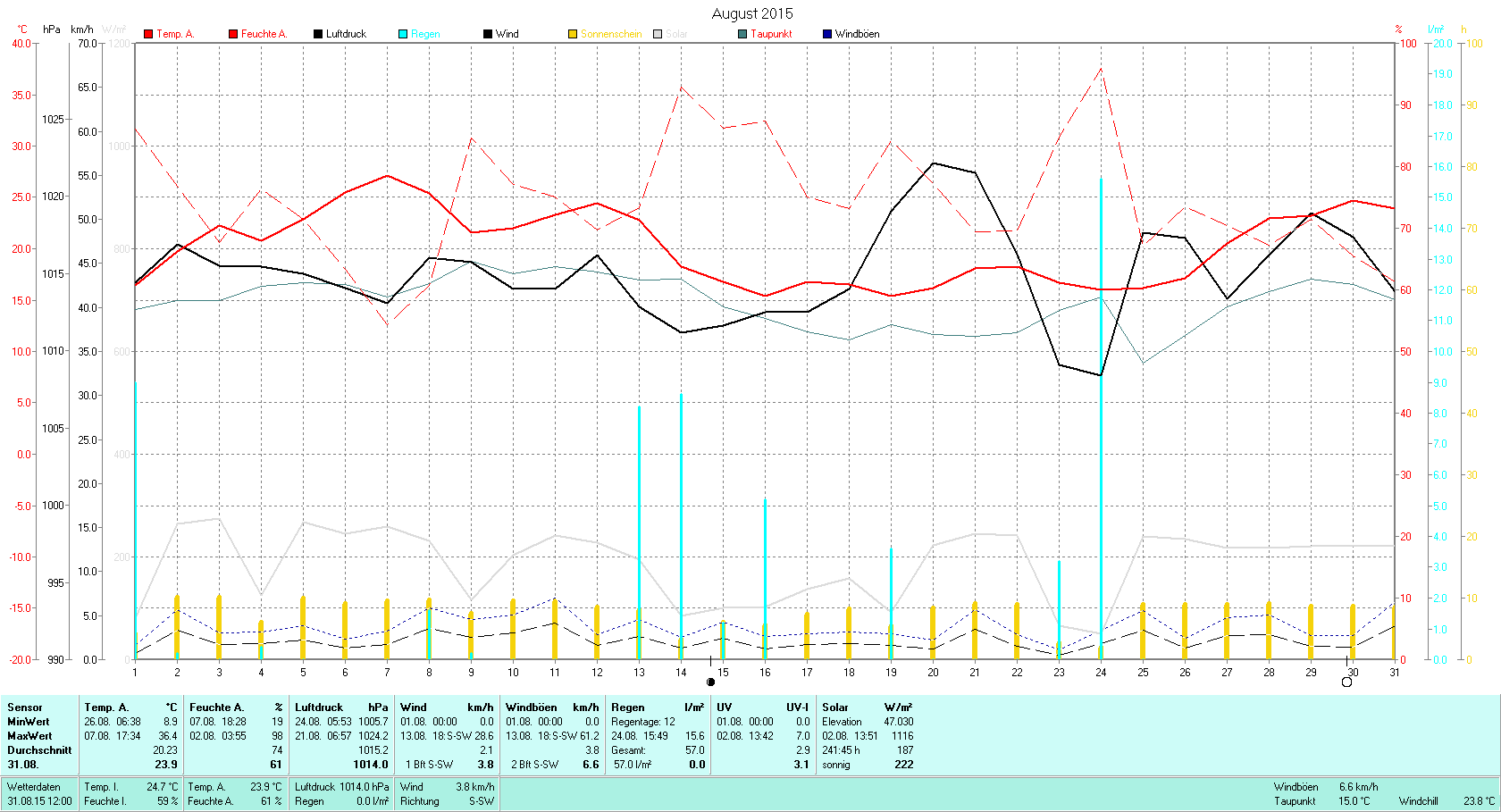Click the Windchill value 23.8 °C

coord(1479,801)
